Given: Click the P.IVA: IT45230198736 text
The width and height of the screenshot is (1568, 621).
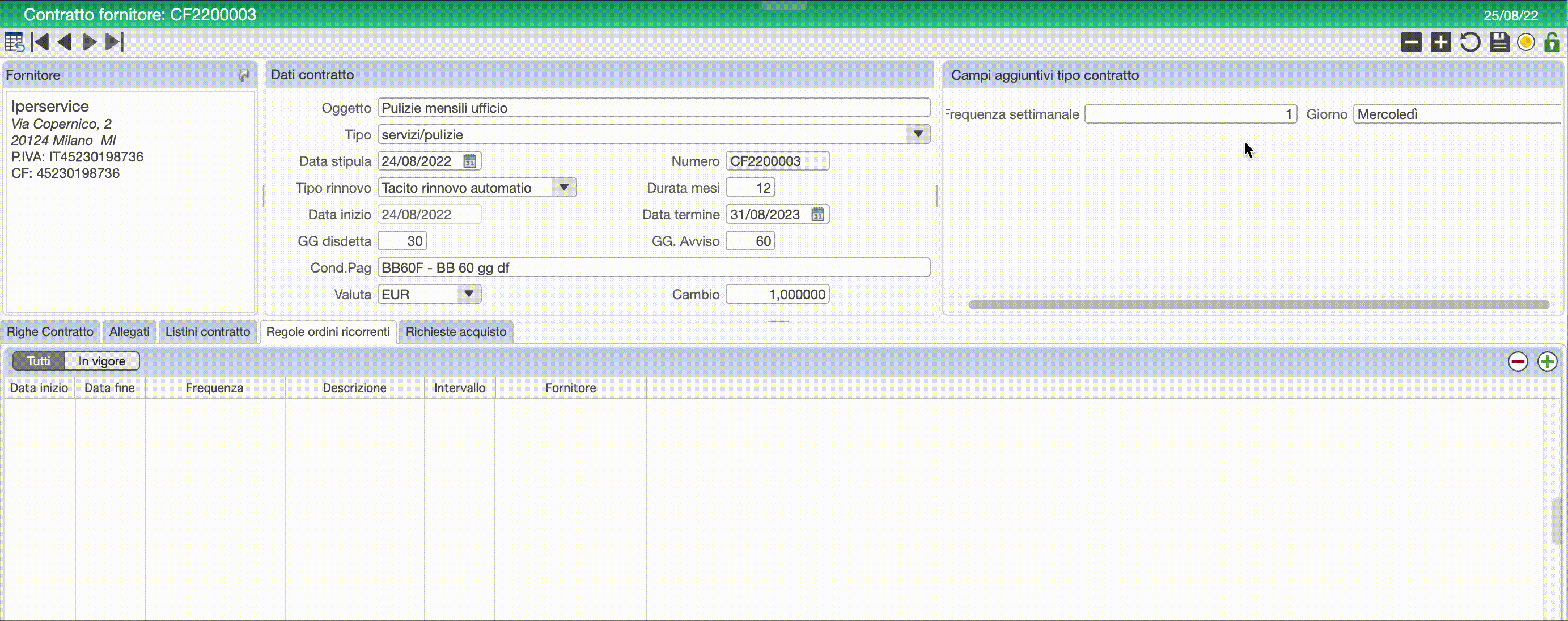Looking at the screenshot, I should [x=77, y=157].
